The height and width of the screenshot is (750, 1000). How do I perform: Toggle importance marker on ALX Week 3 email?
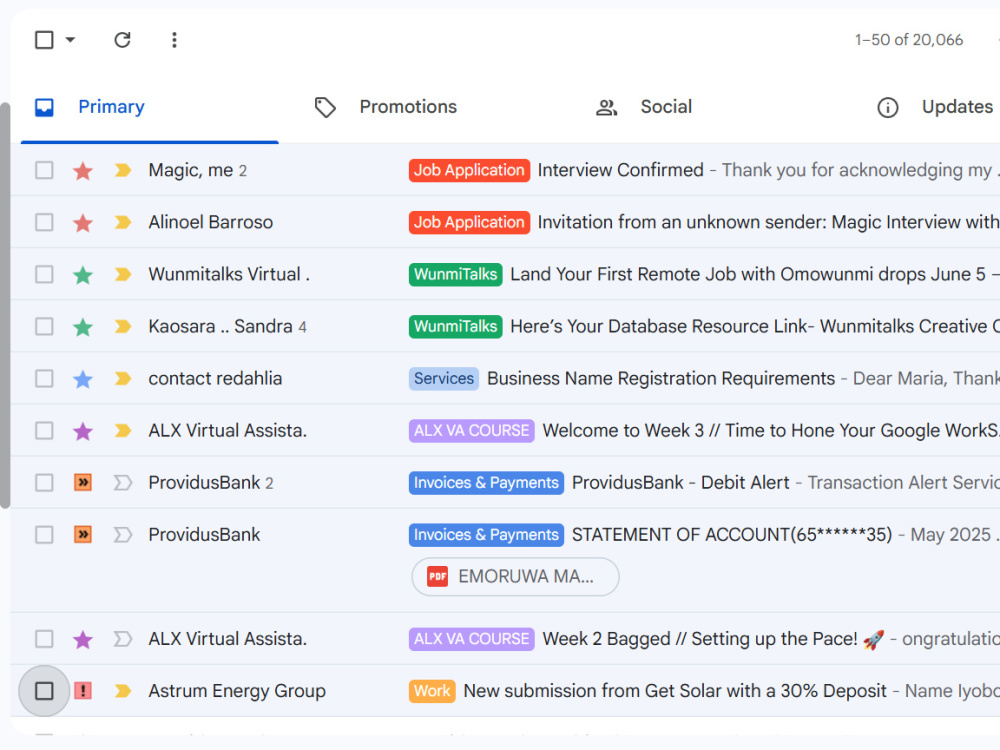(x=122, y=431)
